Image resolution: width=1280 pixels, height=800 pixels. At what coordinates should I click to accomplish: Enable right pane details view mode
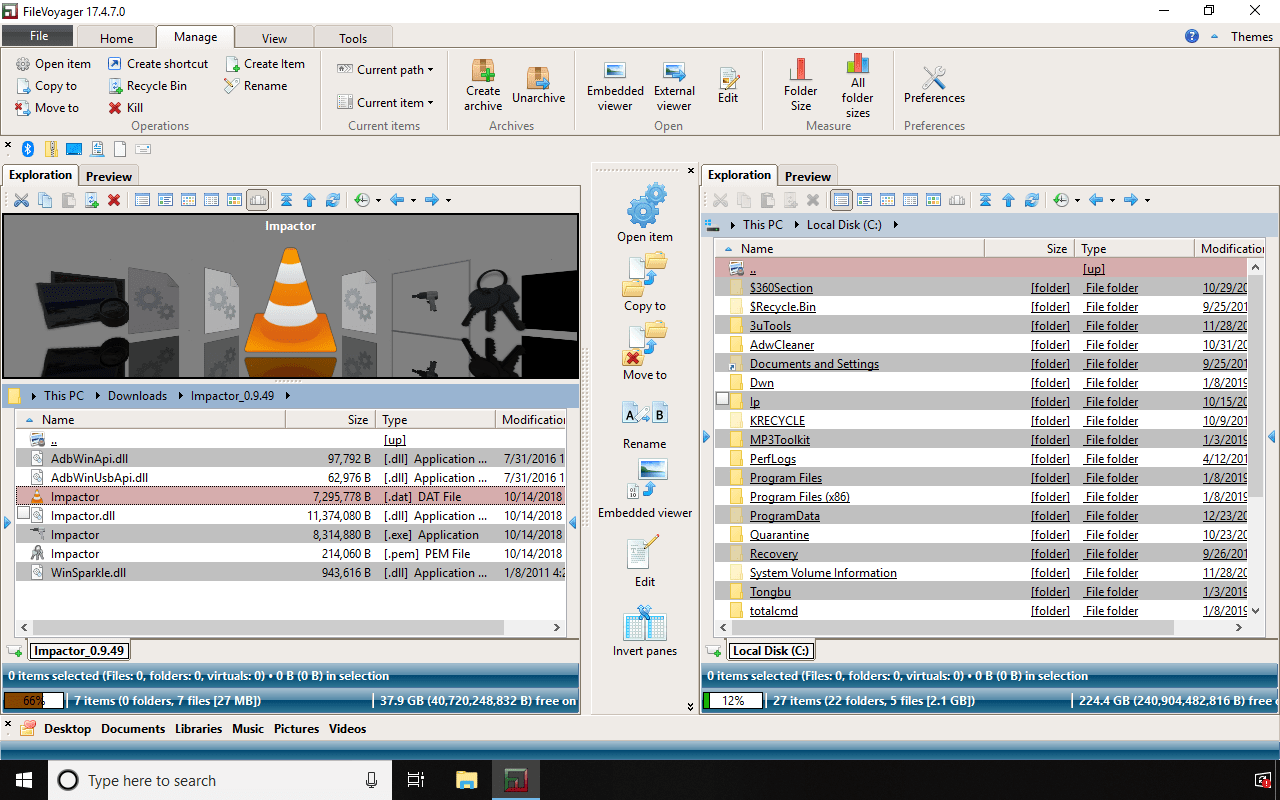click(841, 200)
